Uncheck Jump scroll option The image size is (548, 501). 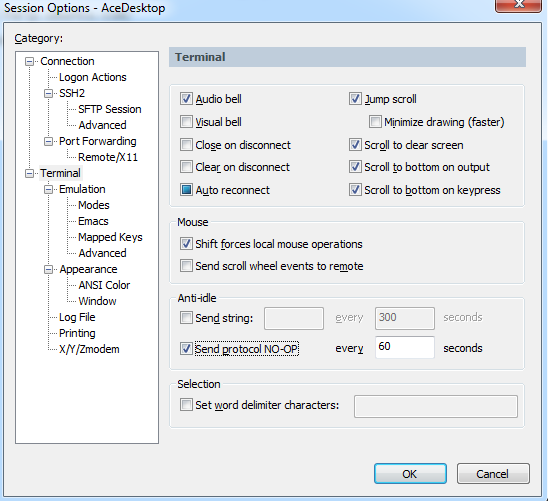[355, 99]
